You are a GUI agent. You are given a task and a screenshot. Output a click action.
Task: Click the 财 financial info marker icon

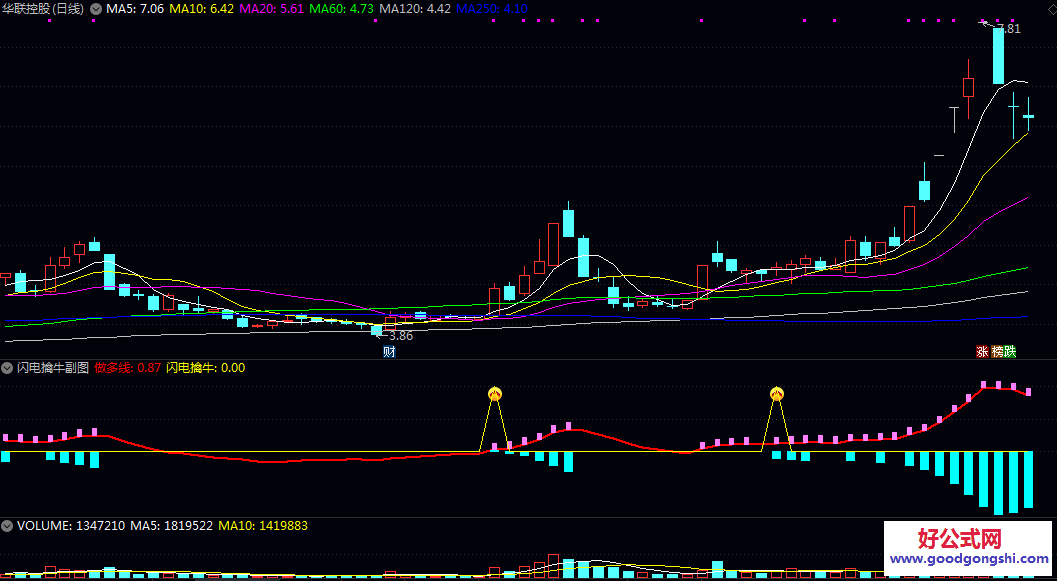(389, 351)
